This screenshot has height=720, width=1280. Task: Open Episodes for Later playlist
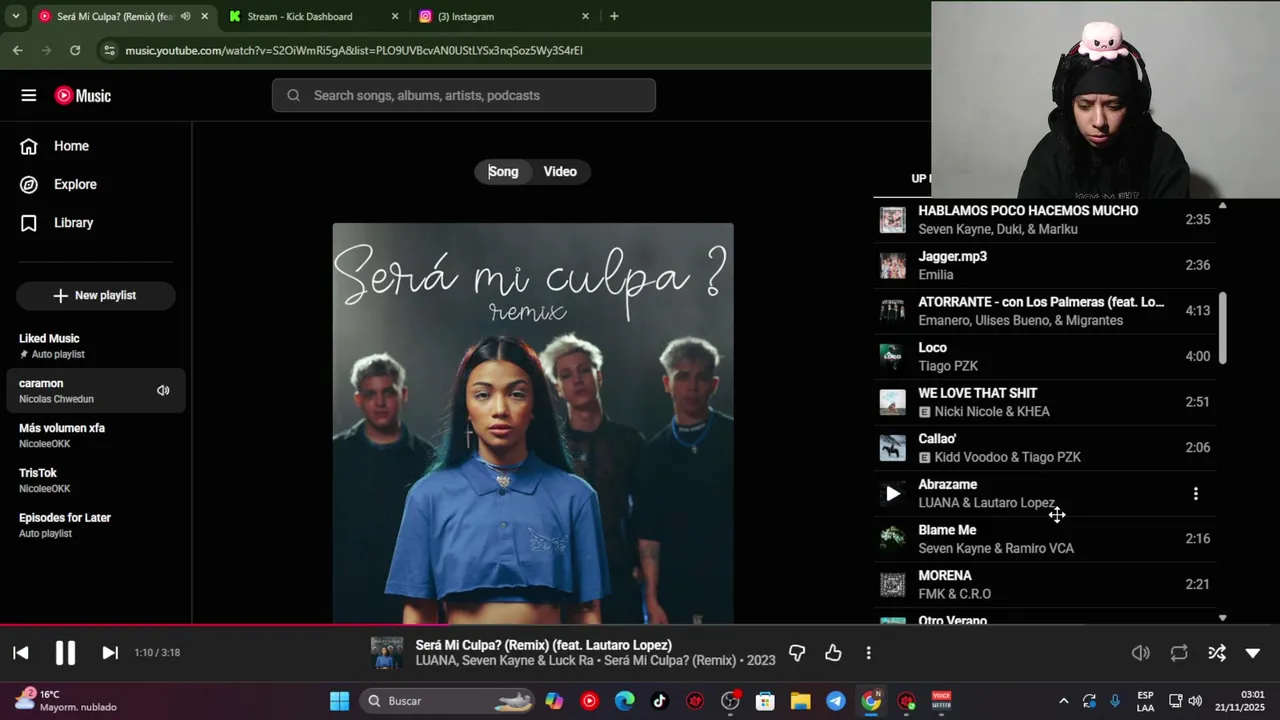coord(96,525)
